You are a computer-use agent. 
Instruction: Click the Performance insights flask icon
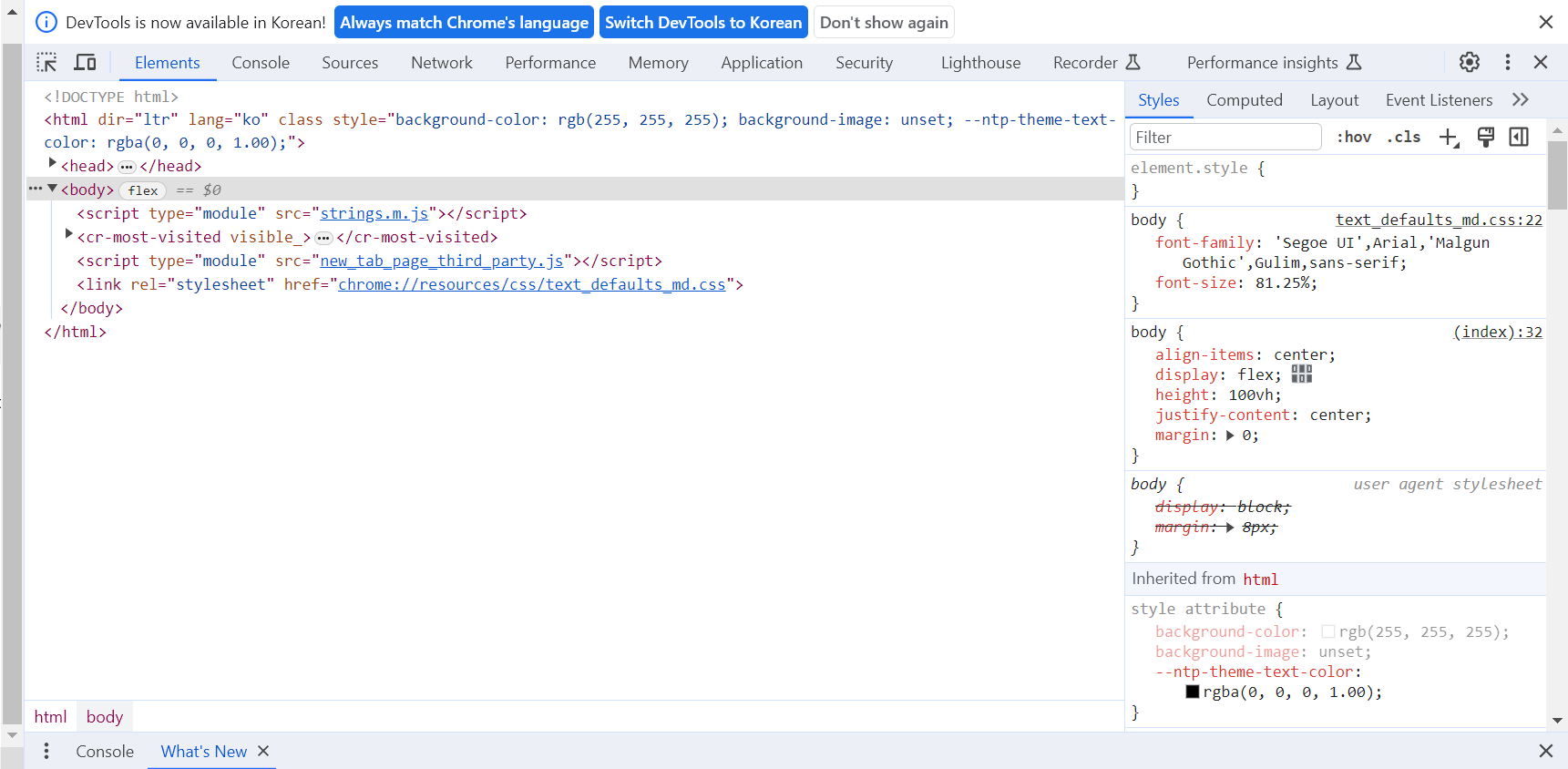click(x=1354, y=62)
